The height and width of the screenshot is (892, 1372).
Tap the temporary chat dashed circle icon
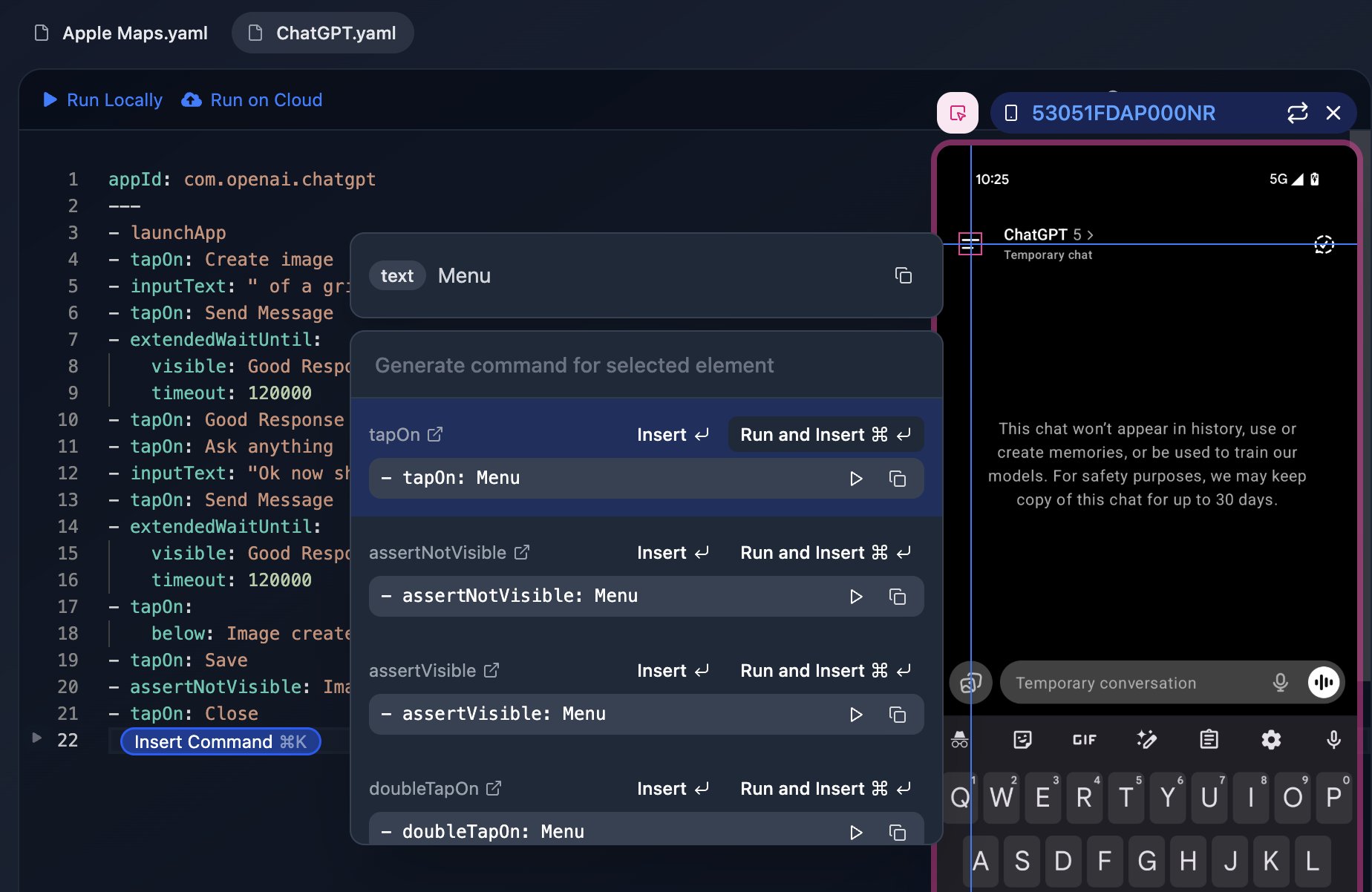tap(1324, 244)
